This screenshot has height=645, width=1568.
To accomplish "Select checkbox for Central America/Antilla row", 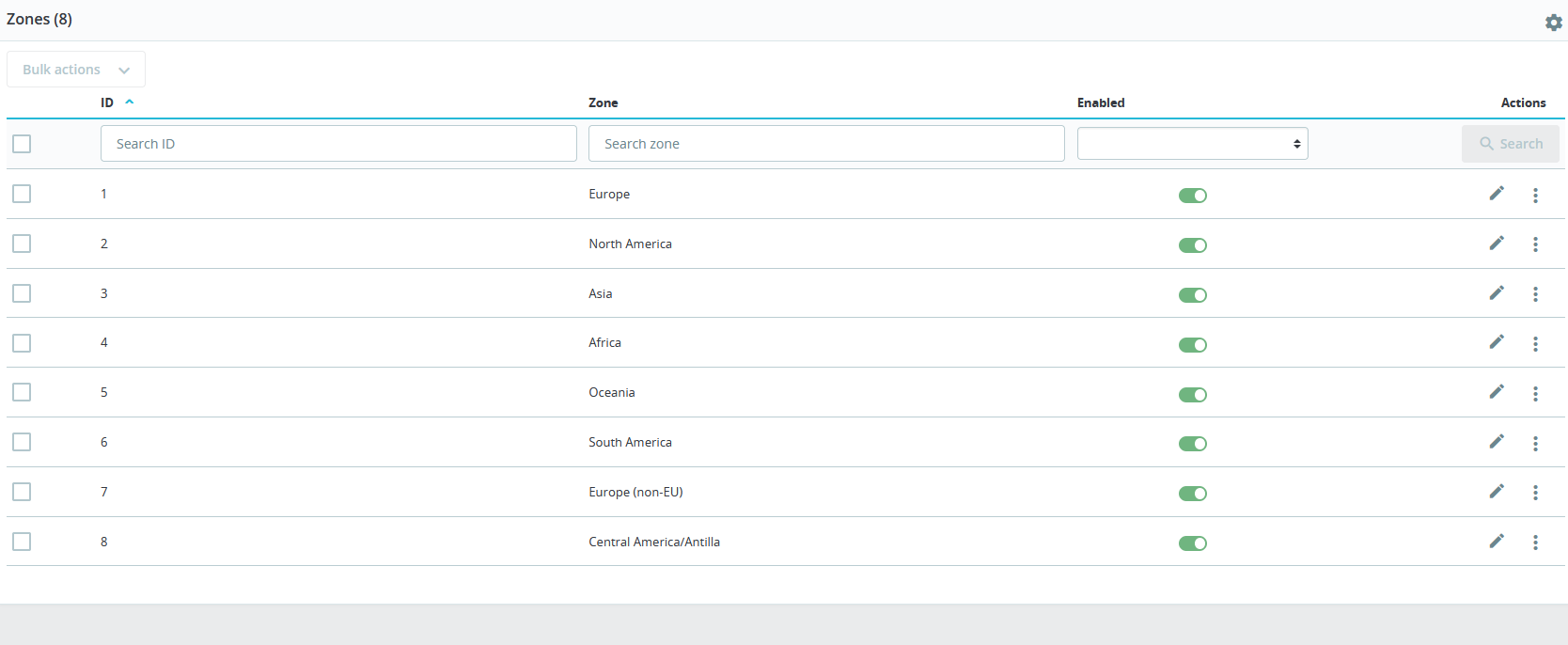I will 22,542.
